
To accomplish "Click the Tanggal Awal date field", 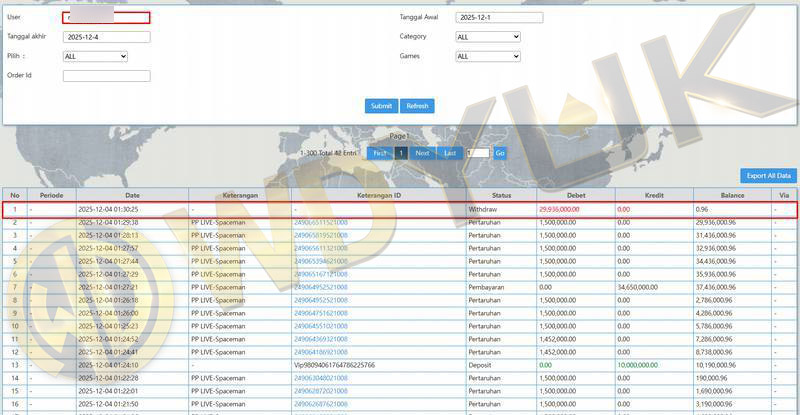I will point(499,18).
